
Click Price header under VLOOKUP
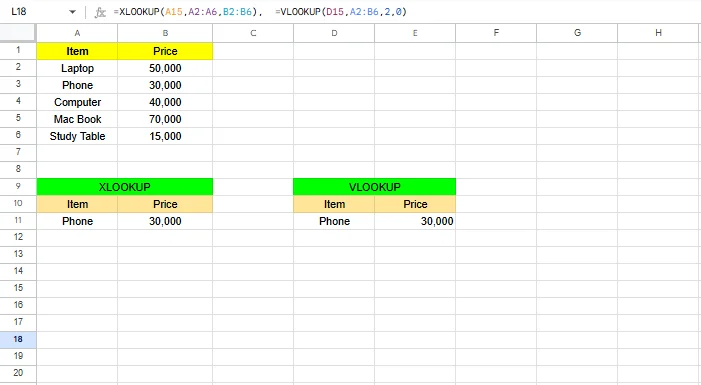pyautogui.click(x=415, y=204)
